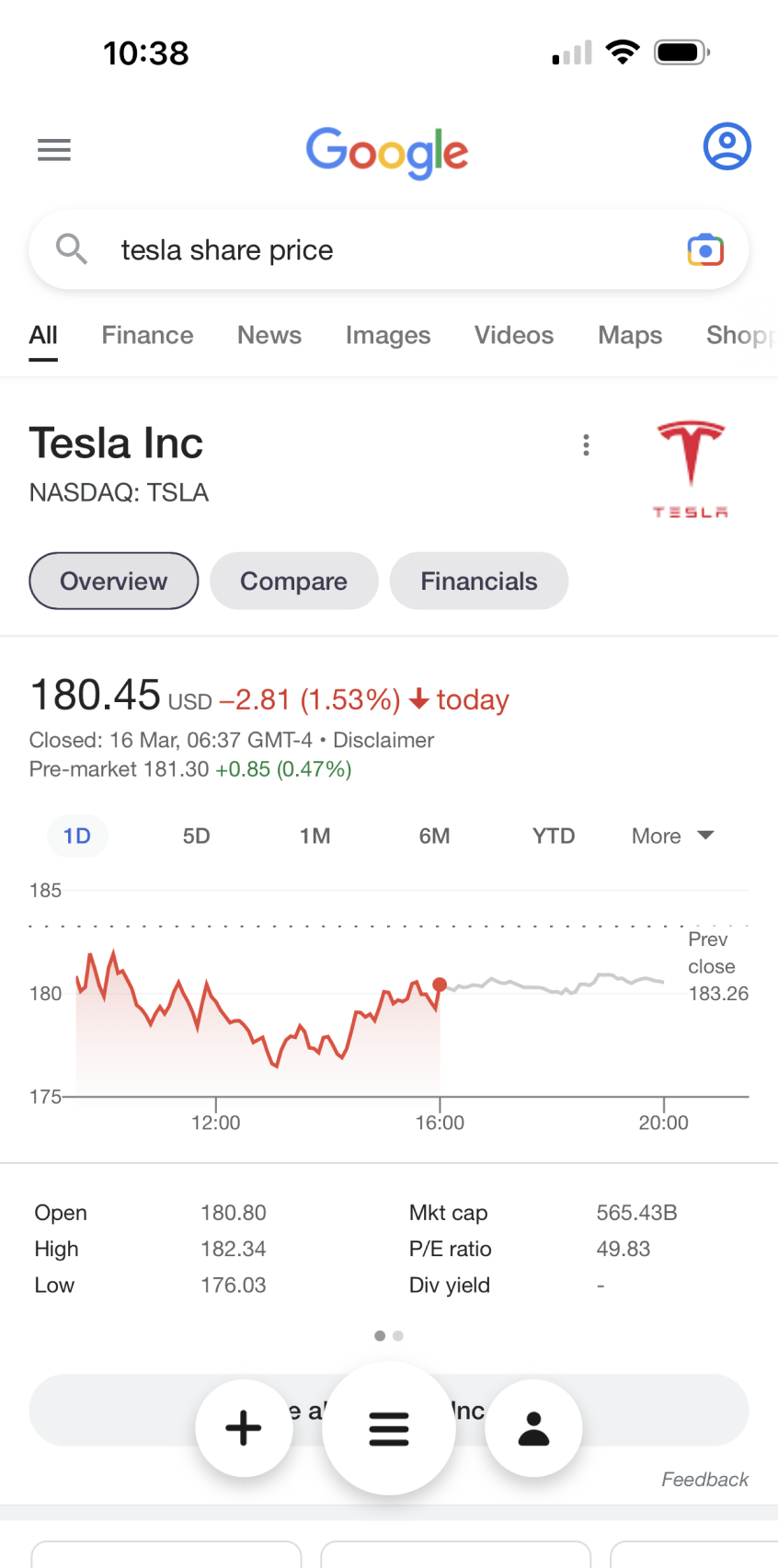Click the tesla share price search field
Screen dimensions: 778x1568
[x=389, y=249]
